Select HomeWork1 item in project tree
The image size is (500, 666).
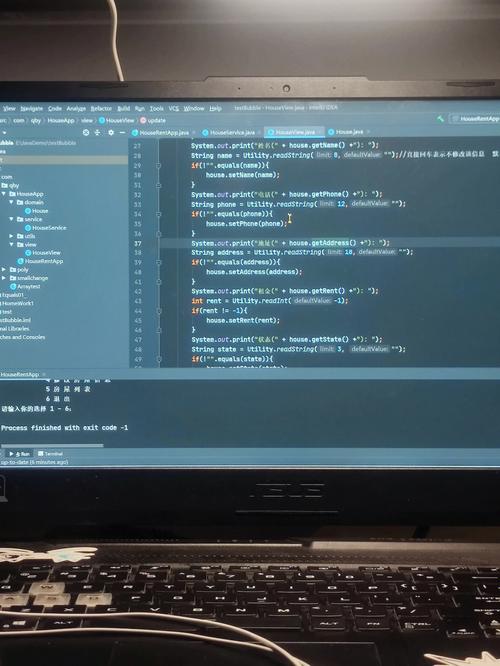point(17,304)
